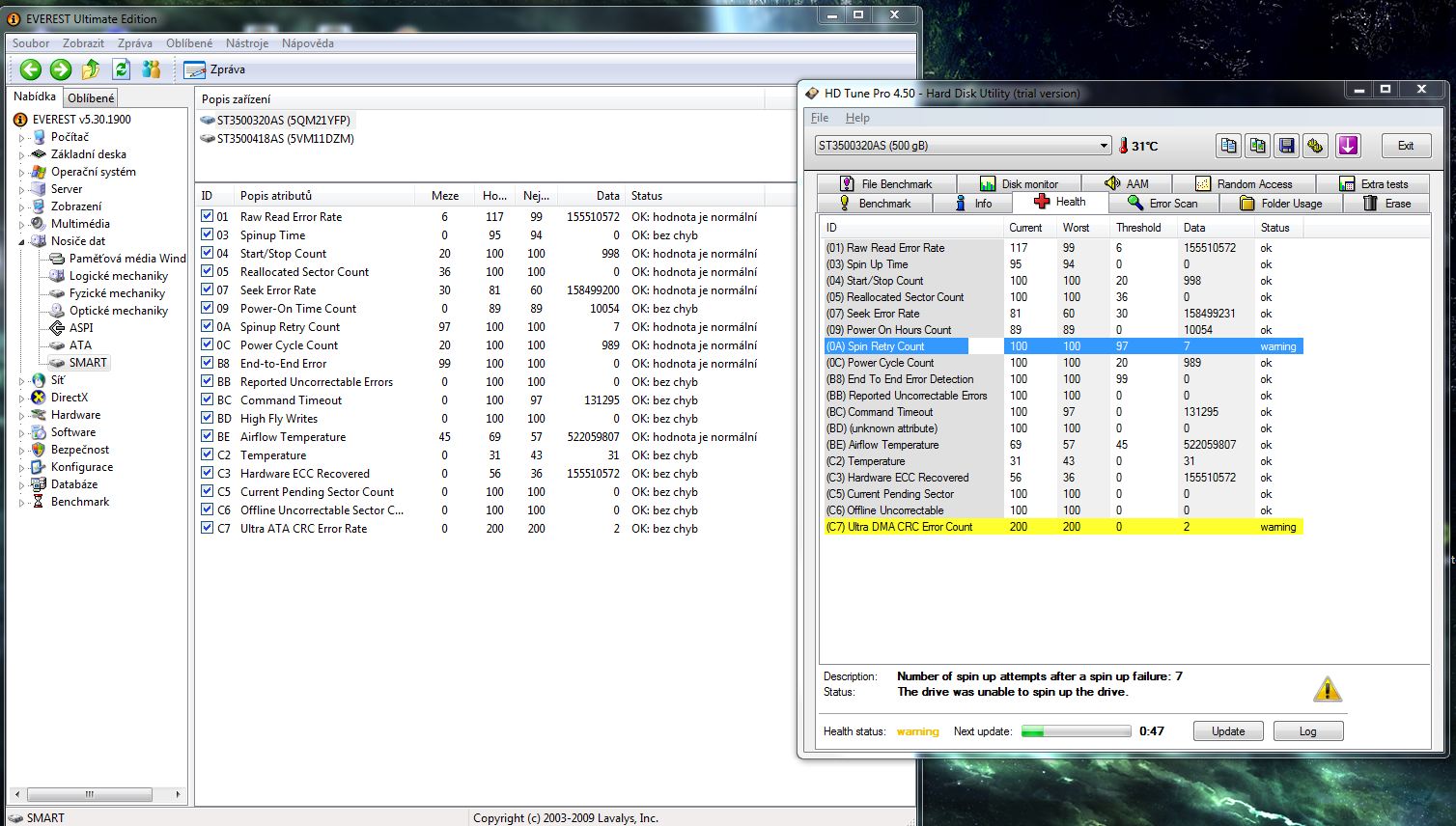Select ATA item in EVEREST tree
Image resolution: width=1456 pixels, height=826 pixels.
(80, 345)
